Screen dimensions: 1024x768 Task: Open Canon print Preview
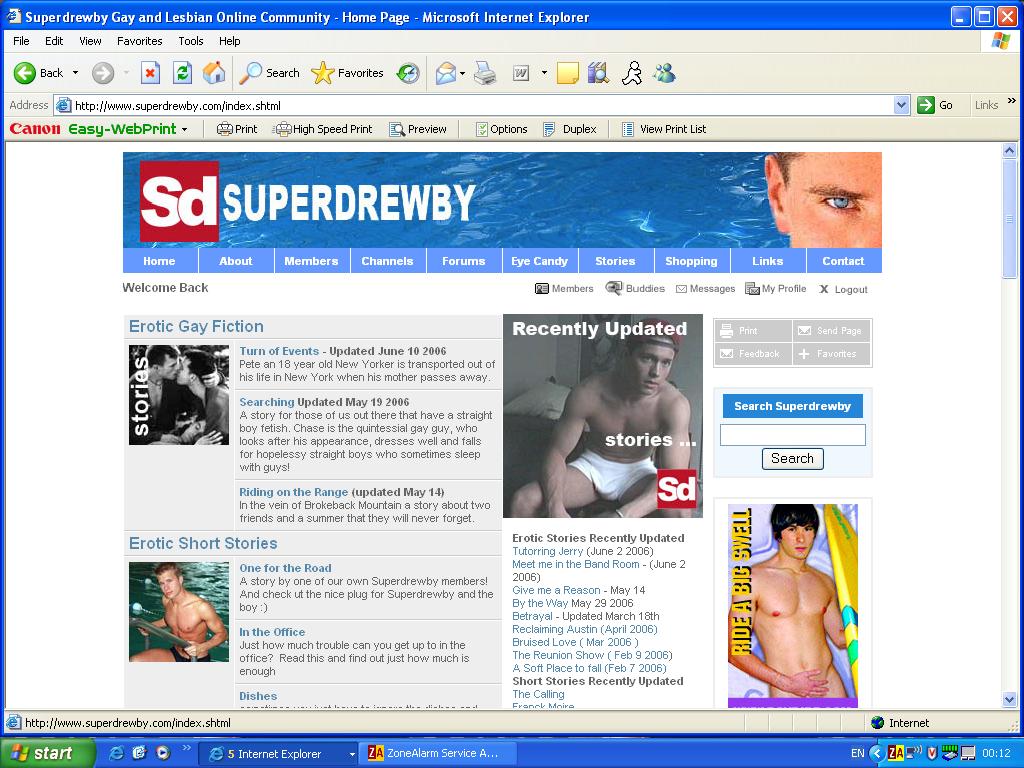click(418, 129)
